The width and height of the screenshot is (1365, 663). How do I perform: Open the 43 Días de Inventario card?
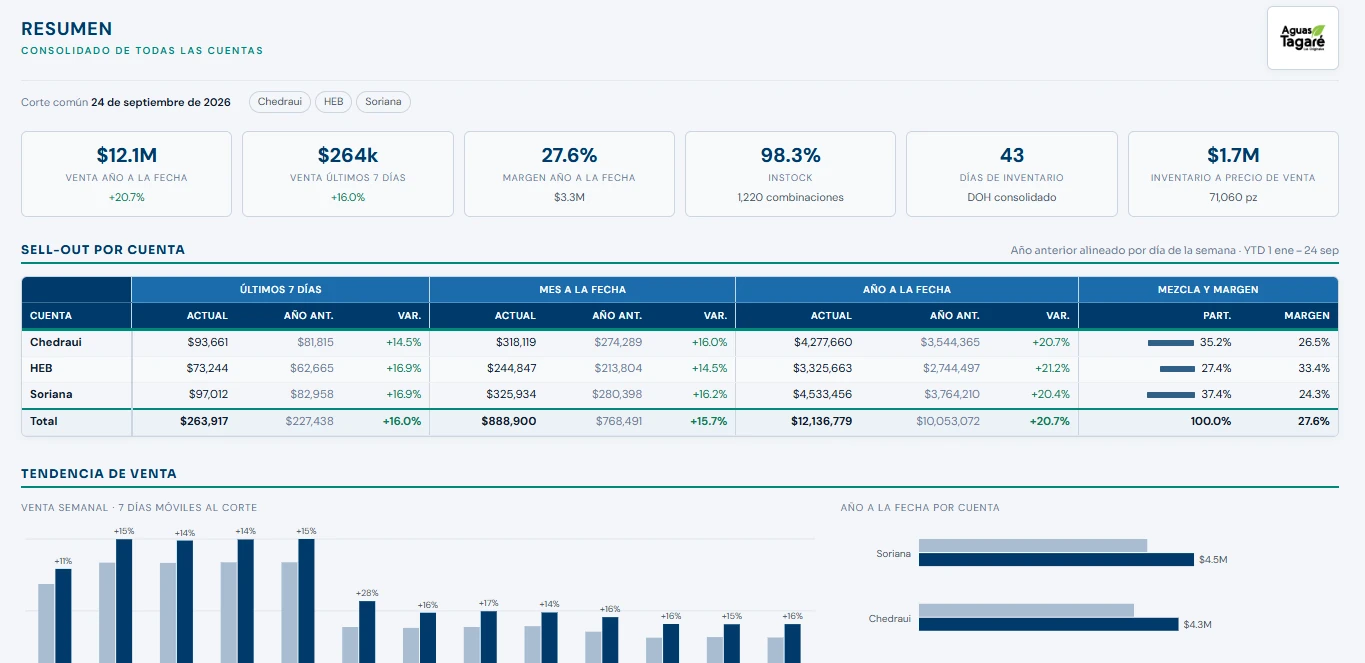point(1012,174)
